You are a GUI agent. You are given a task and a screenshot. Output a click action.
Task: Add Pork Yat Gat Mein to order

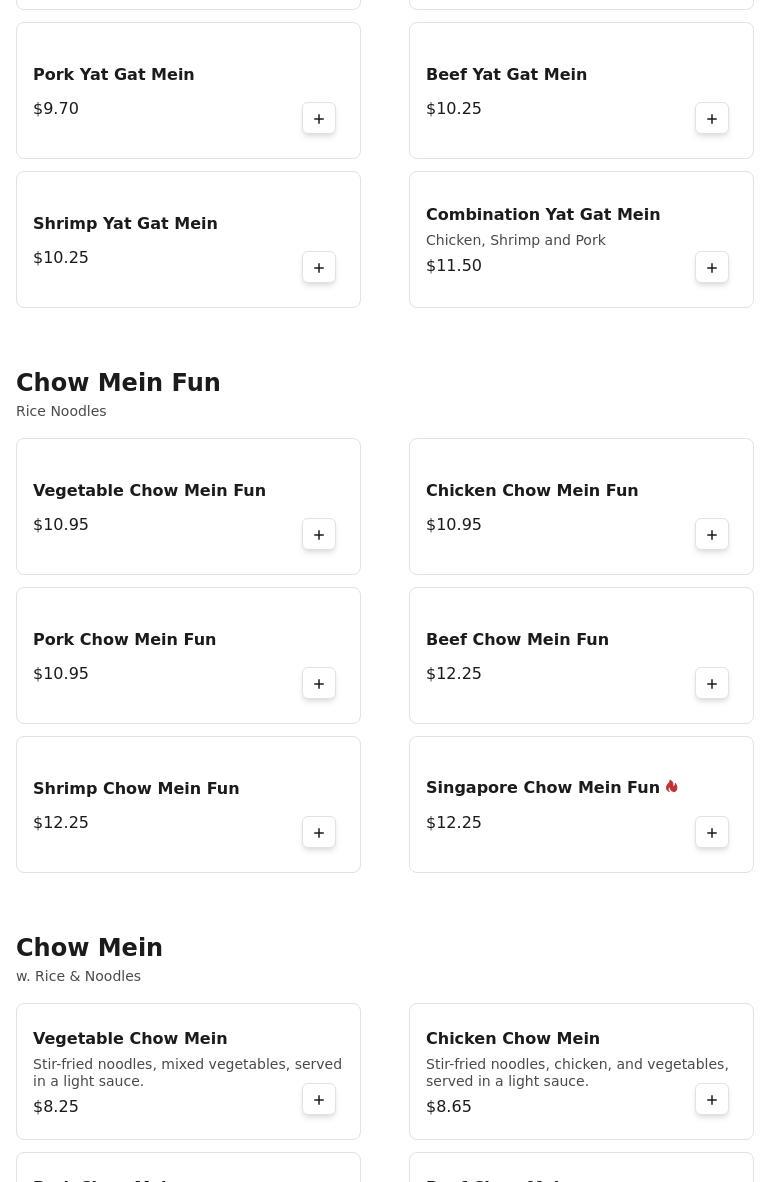319,119
